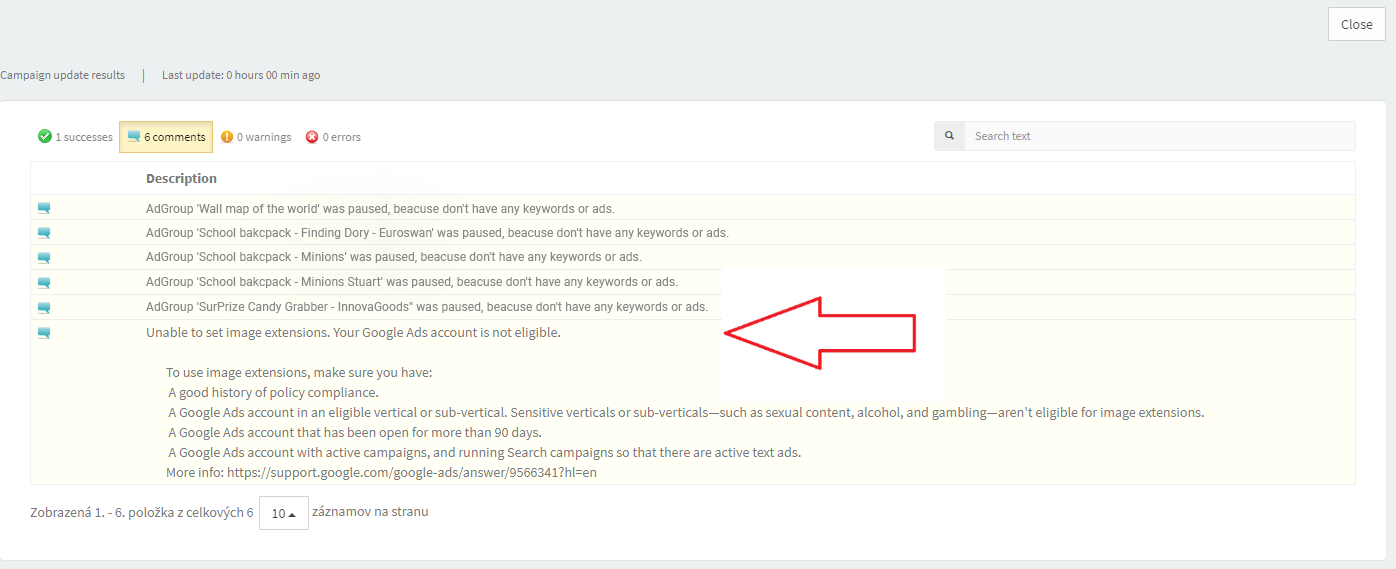The height and width of the screenshot is (569, 1396).
Task: Click the support.google.com More info URL
Action: tap(412, 472)
